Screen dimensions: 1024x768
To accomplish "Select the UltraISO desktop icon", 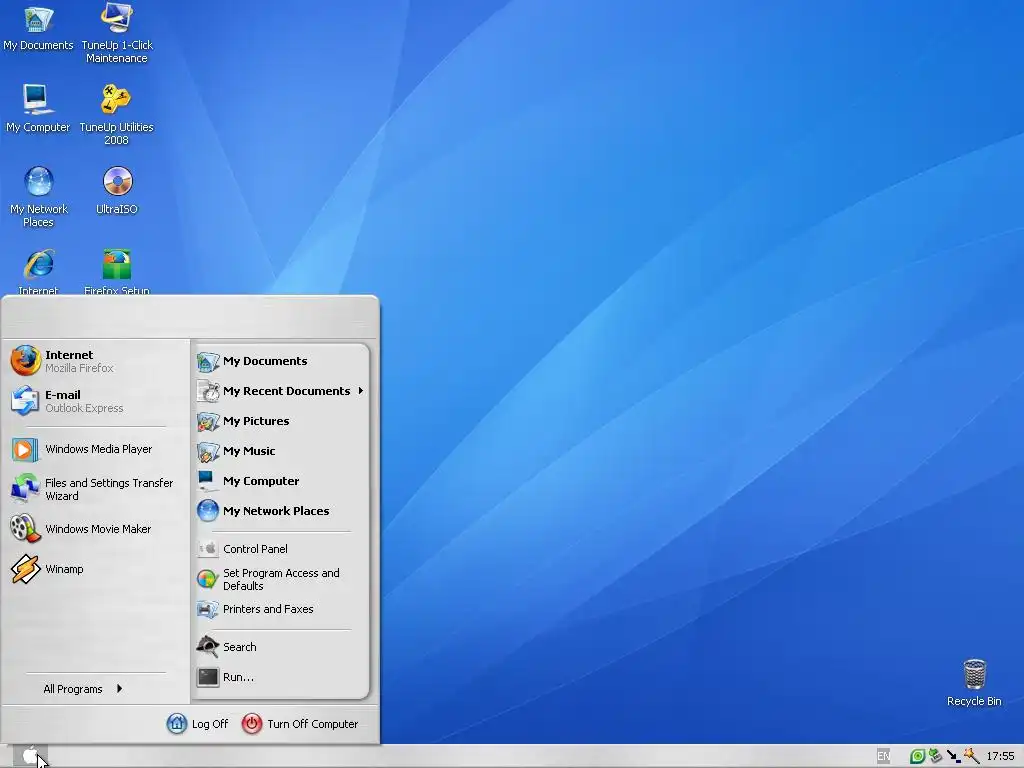I will point(117,190).
